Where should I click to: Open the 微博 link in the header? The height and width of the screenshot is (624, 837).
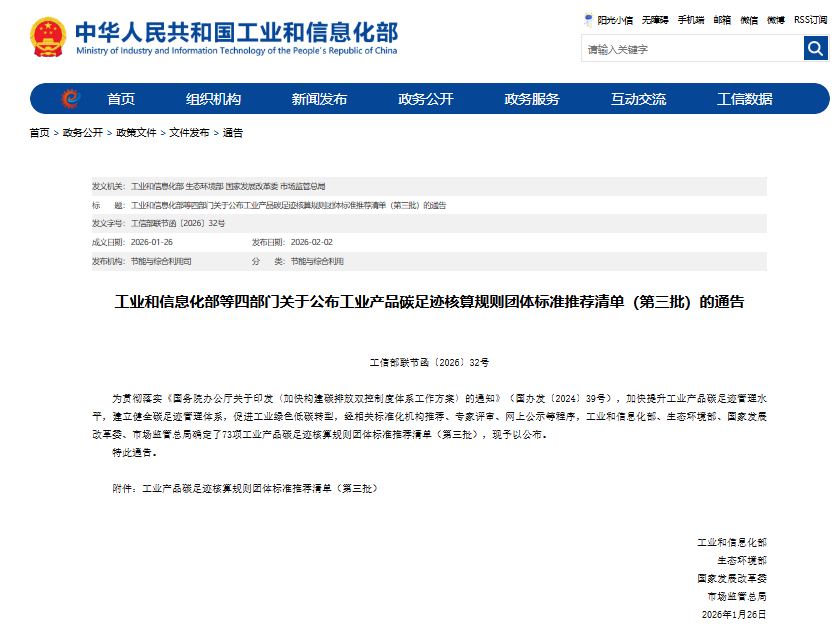(x=775, y=19)
